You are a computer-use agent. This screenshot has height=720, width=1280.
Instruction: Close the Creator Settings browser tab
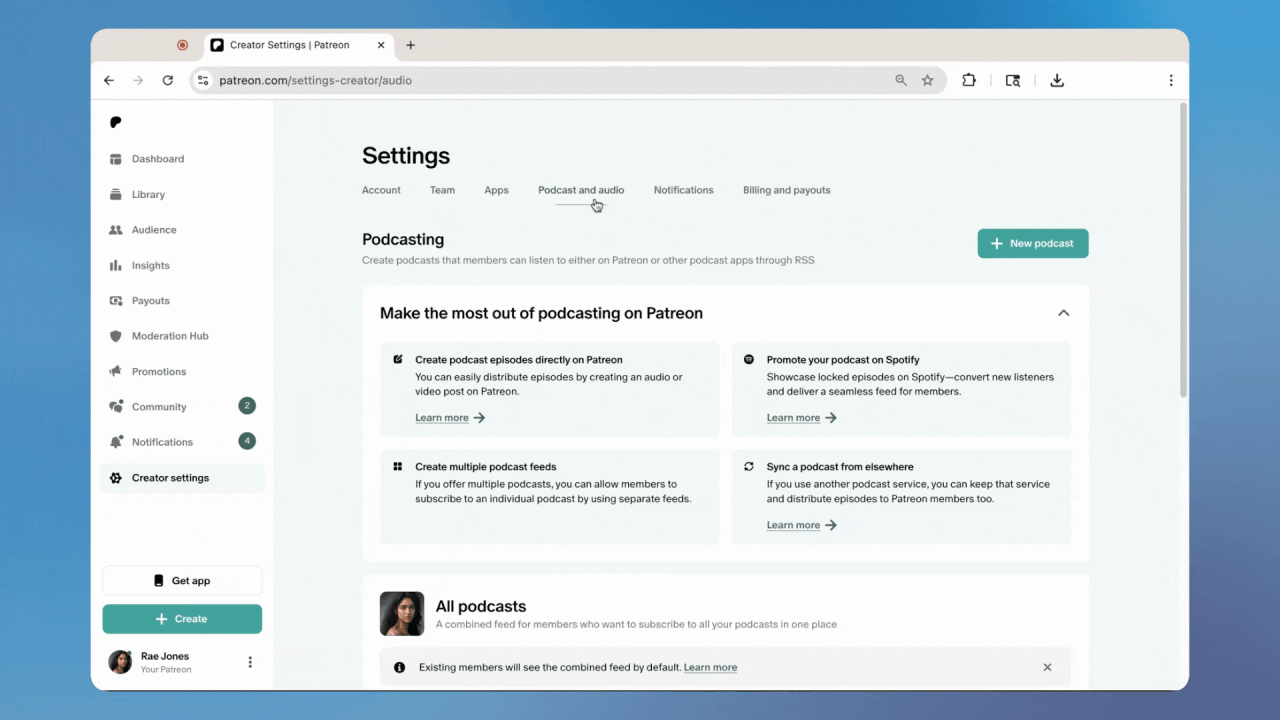pyautogui.click(x=381, y=45)
